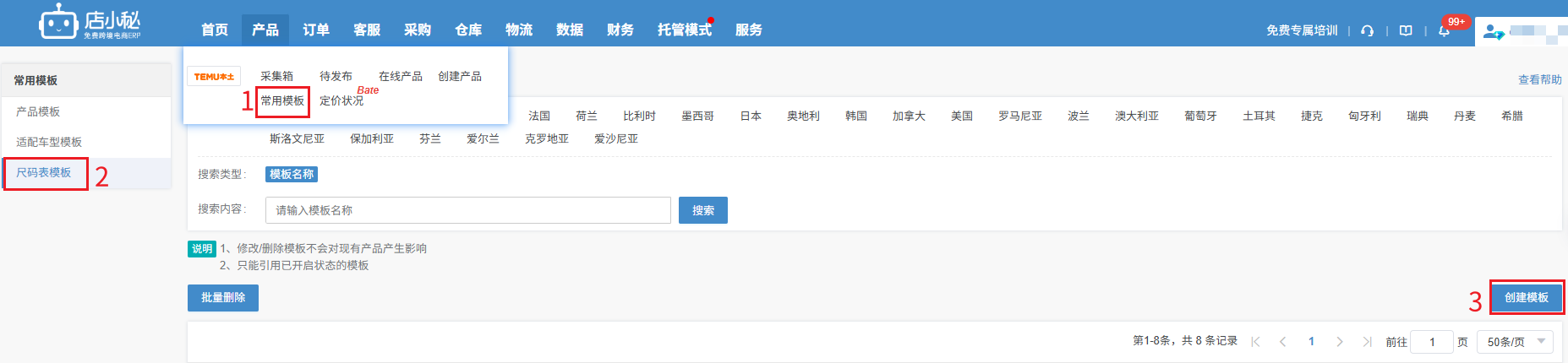
Task: Click the 批量删除 button
Action: coord(223,297)
